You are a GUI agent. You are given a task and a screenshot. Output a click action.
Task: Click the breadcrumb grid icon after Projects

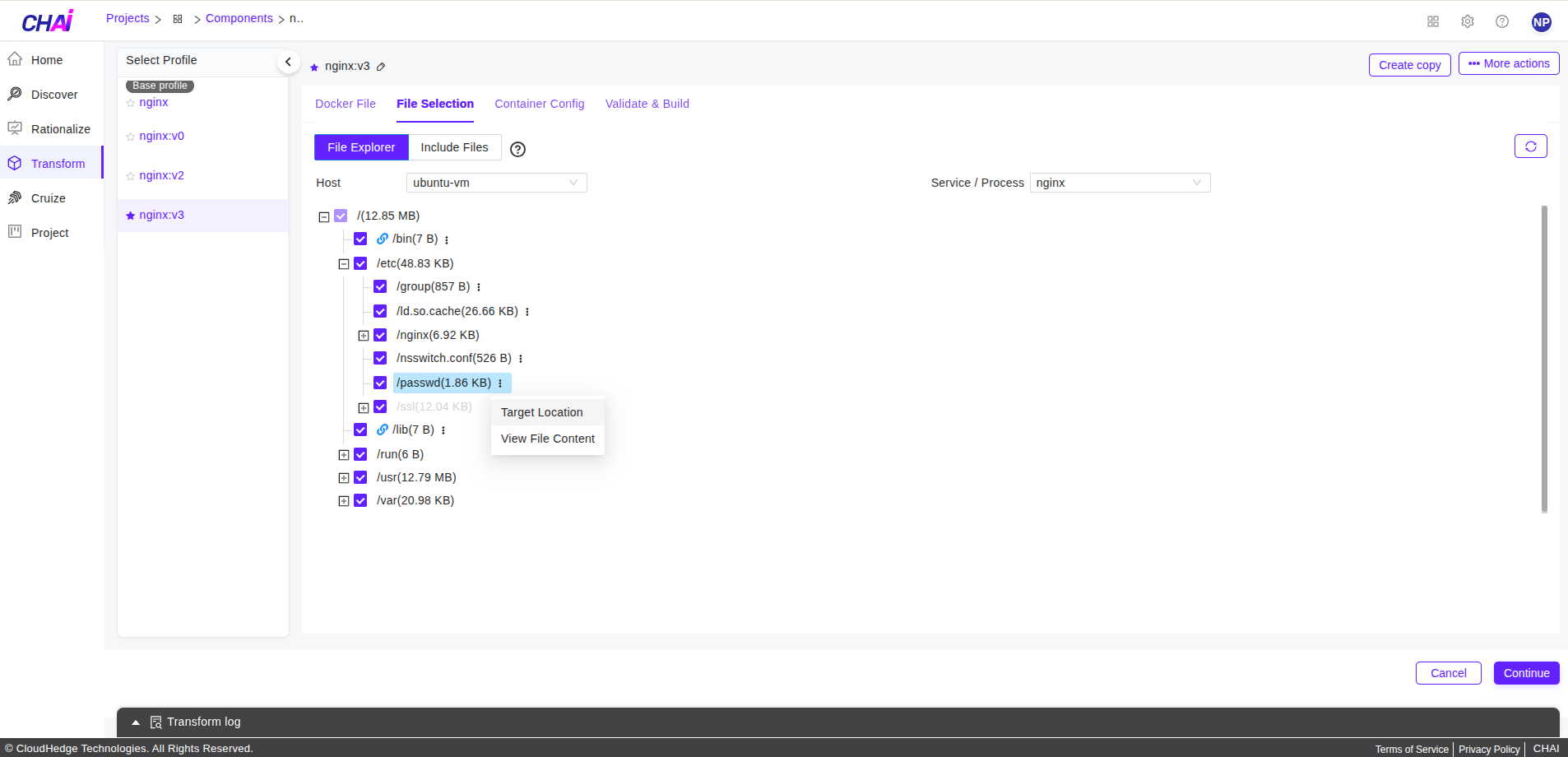point(178,19)
